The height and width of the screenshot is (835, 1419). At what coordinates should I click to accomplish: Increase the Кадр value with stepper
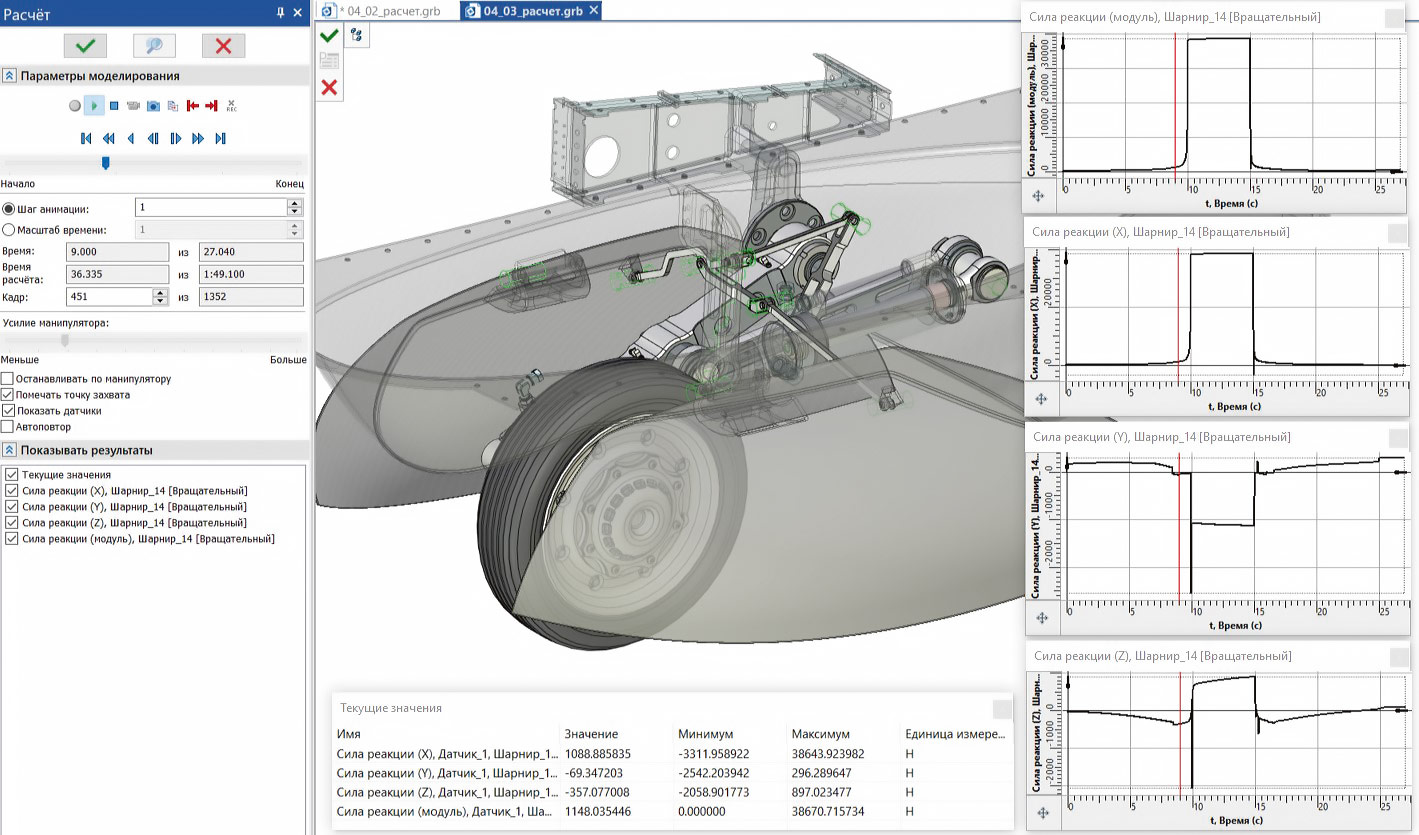pos(160,293)
